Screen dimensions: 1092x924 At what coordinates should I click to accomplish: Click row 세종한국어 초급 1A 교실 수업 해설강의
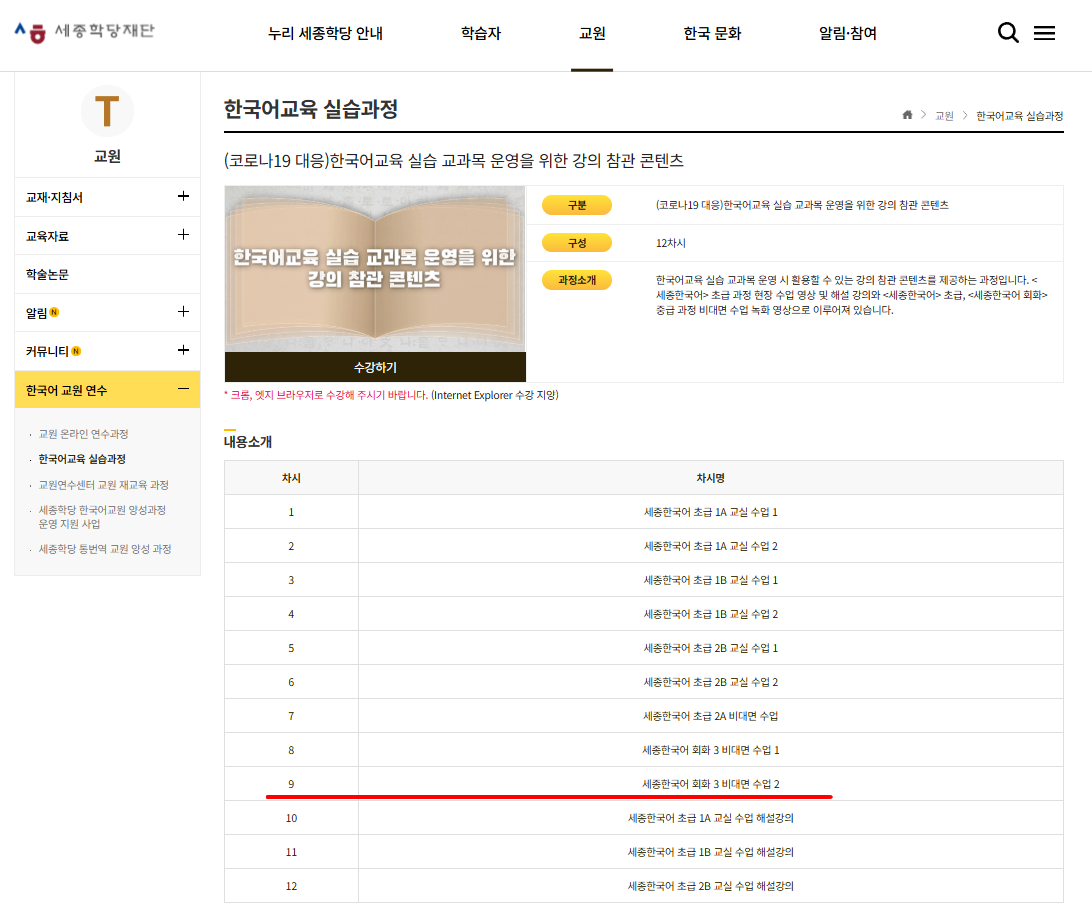(x=644, y=818)
